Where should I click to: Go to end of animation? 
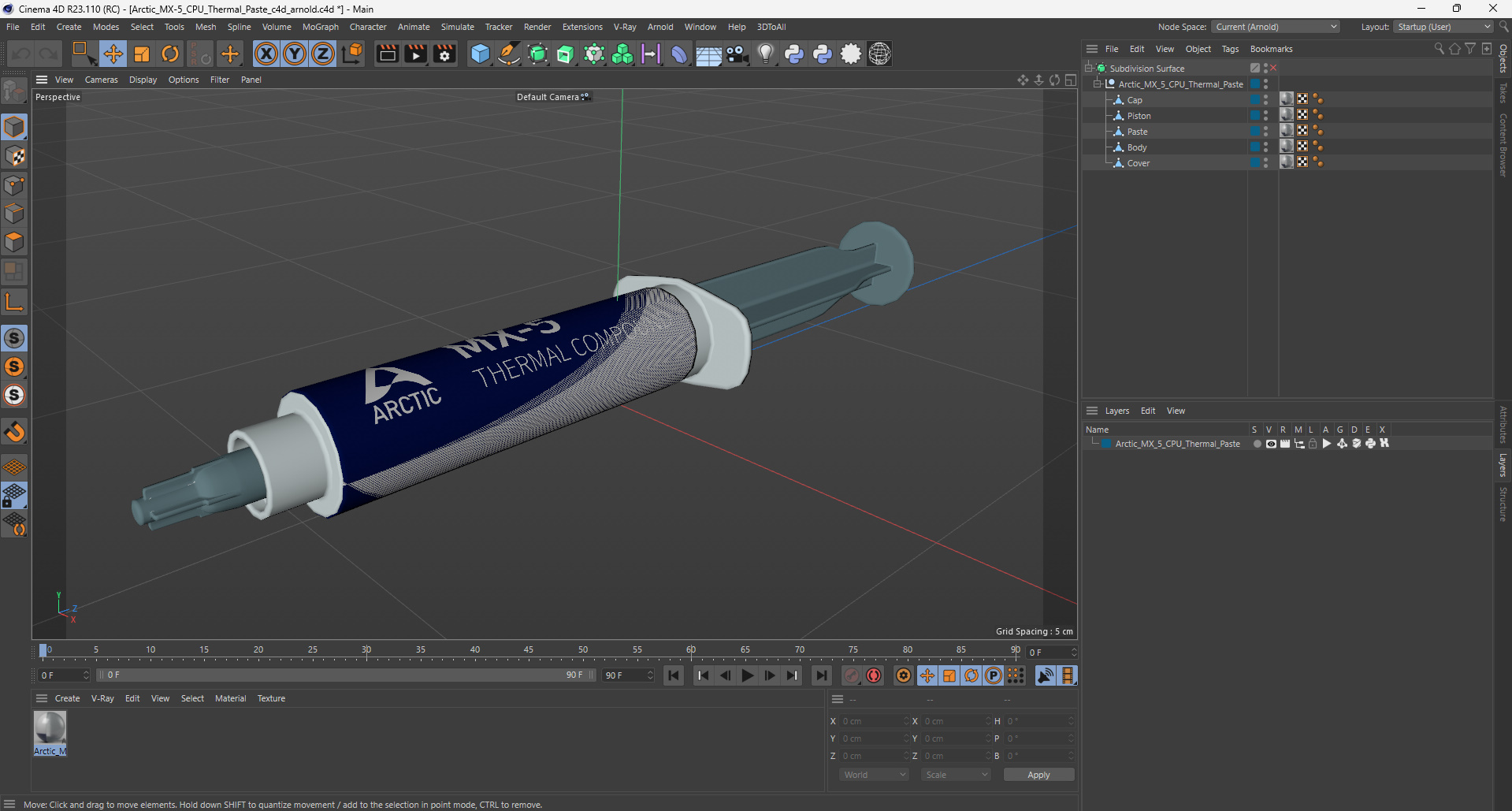tap(821, 675)
